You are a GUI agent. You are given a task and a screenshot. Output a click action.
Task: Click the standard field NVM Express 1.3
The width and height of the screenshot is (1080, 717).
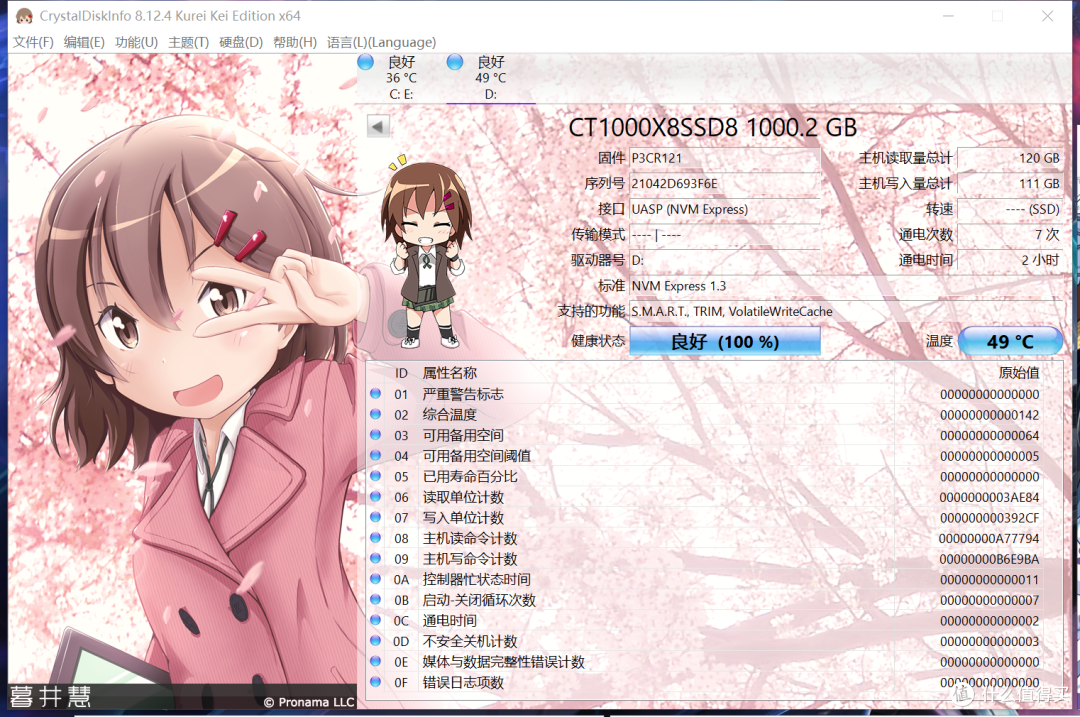click(x=846, y=286)
